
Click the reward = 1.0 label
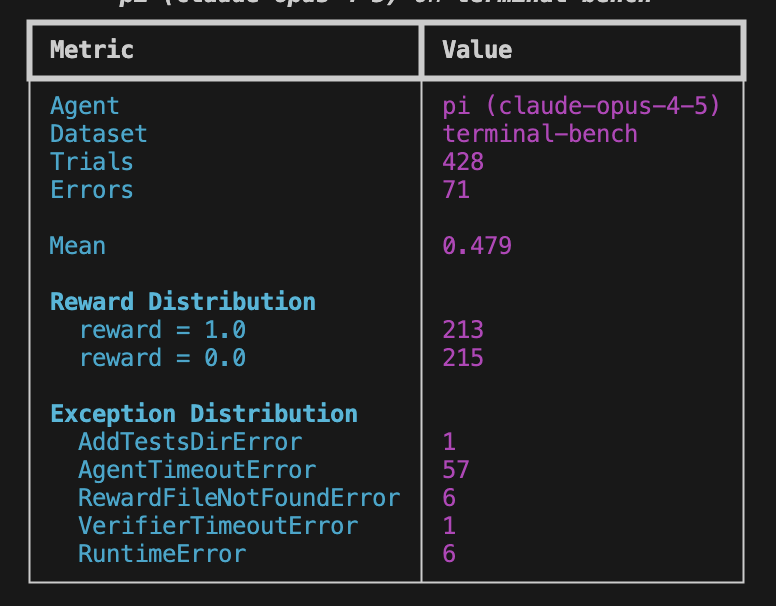(x=163, y=330)
